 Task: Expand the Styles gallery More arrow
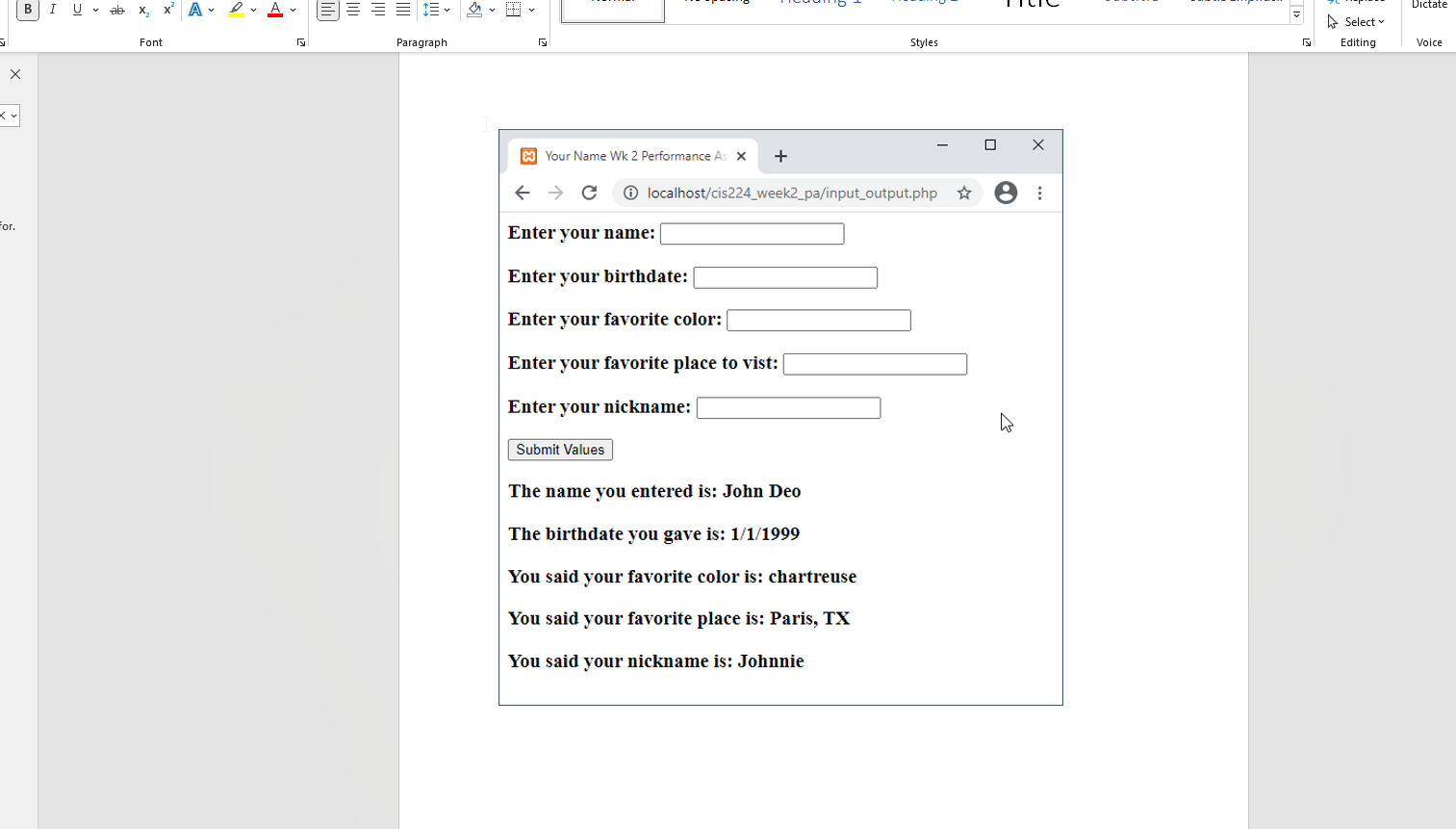1296,14
